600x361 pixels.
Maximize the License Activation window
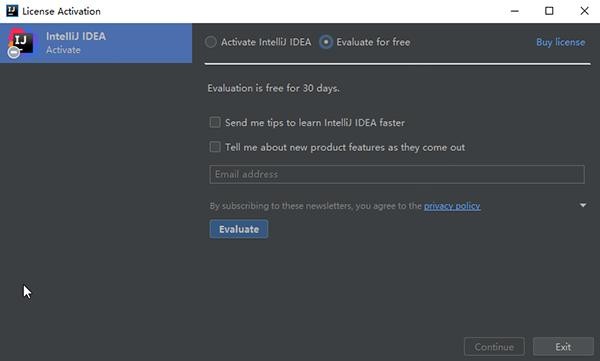(549, 11)
